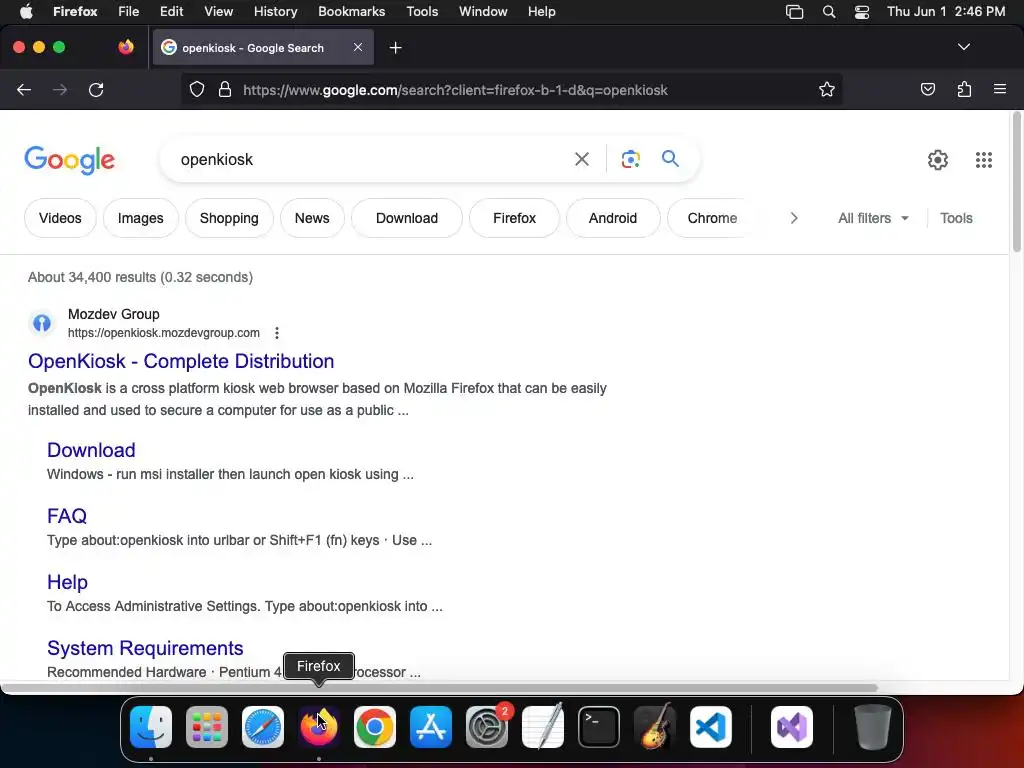Open the Tools search options
The width and height of the screenshot is (1024, 768).
point(956,218)
